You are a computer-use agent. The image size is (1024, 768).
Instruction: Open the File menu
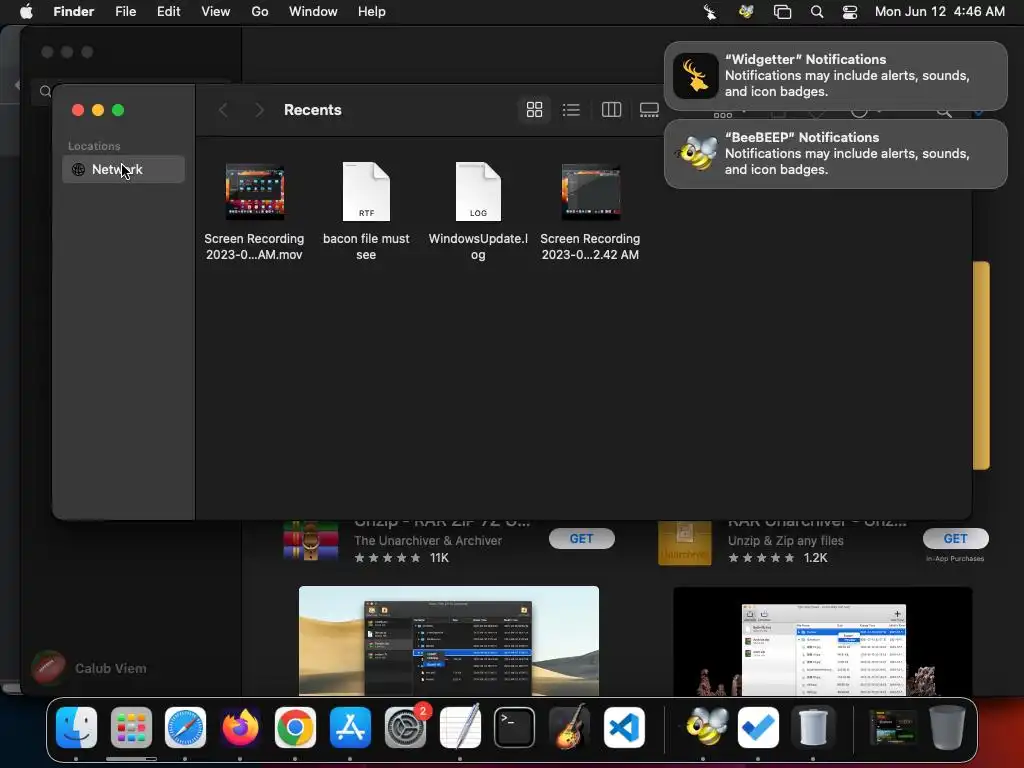click(125, 12)
